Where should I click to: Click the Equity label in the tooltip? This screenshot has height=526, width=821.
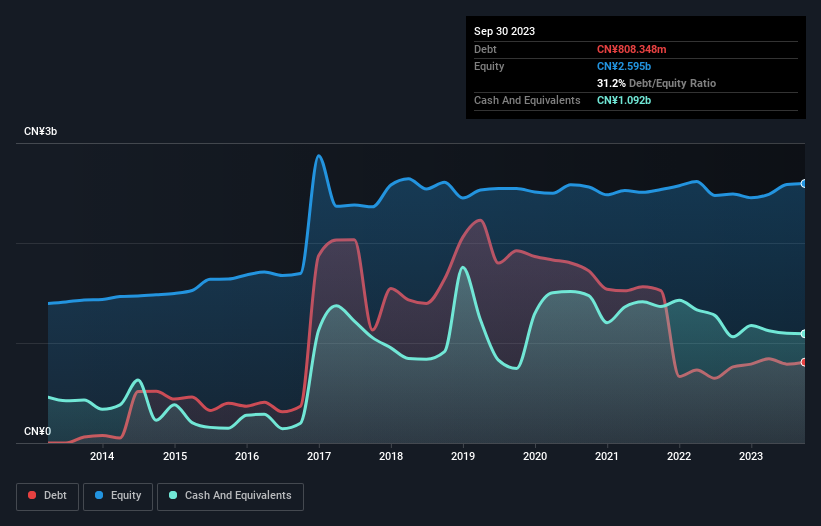pos(489,66)
